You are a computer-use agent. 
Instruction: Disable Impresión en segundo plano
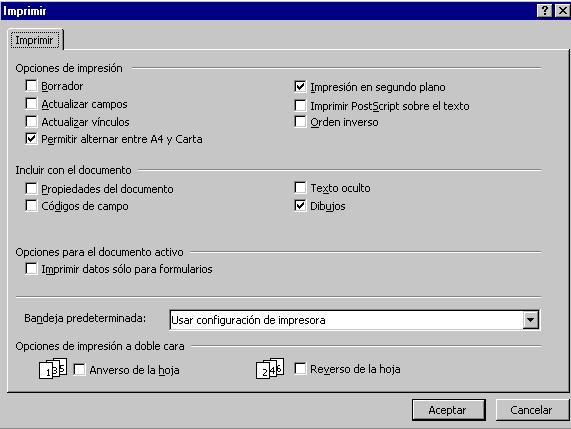pos(300,87)
